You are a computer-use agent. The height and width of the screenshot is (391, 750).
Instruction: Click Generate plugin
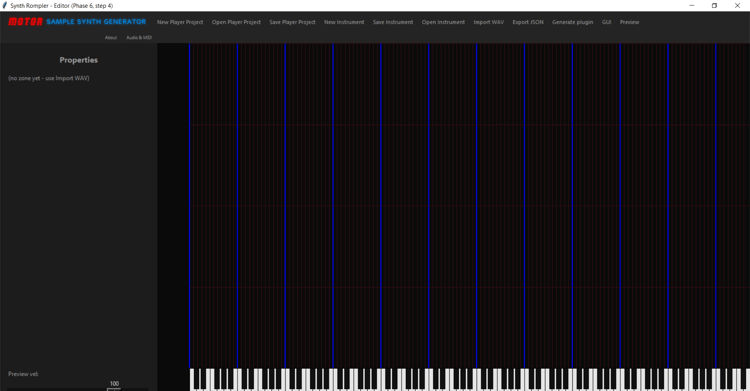[572, 22]
